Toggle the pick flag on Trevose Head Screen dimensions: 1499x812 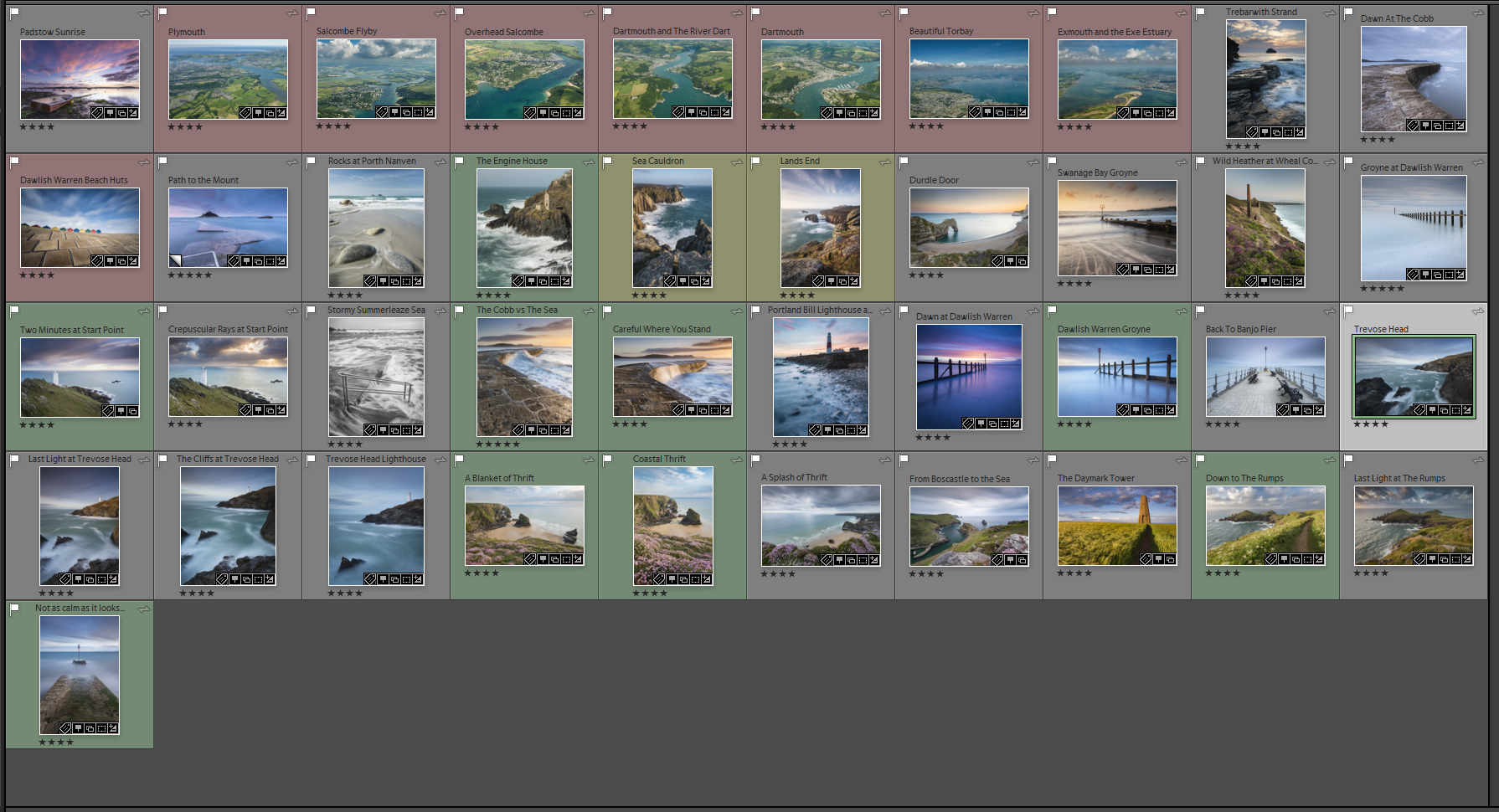(x=1348, y=311)
